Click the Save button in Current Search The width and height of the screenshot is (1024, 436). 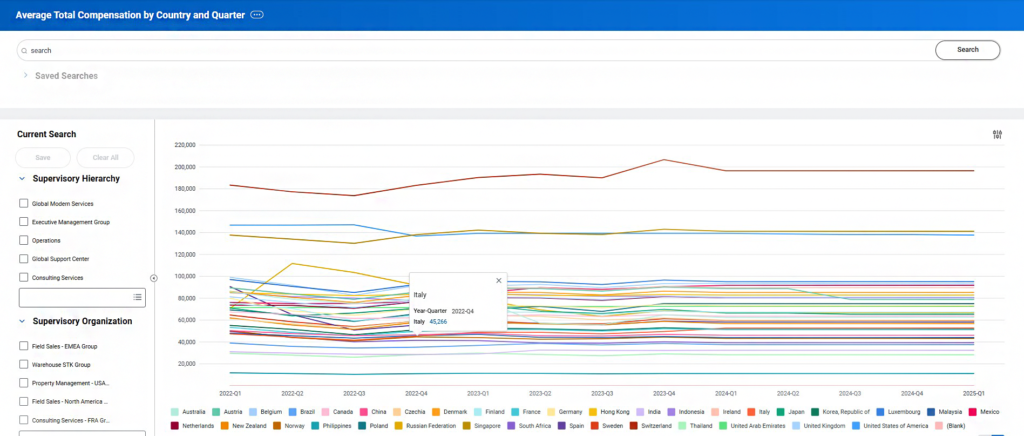[43, 158]
